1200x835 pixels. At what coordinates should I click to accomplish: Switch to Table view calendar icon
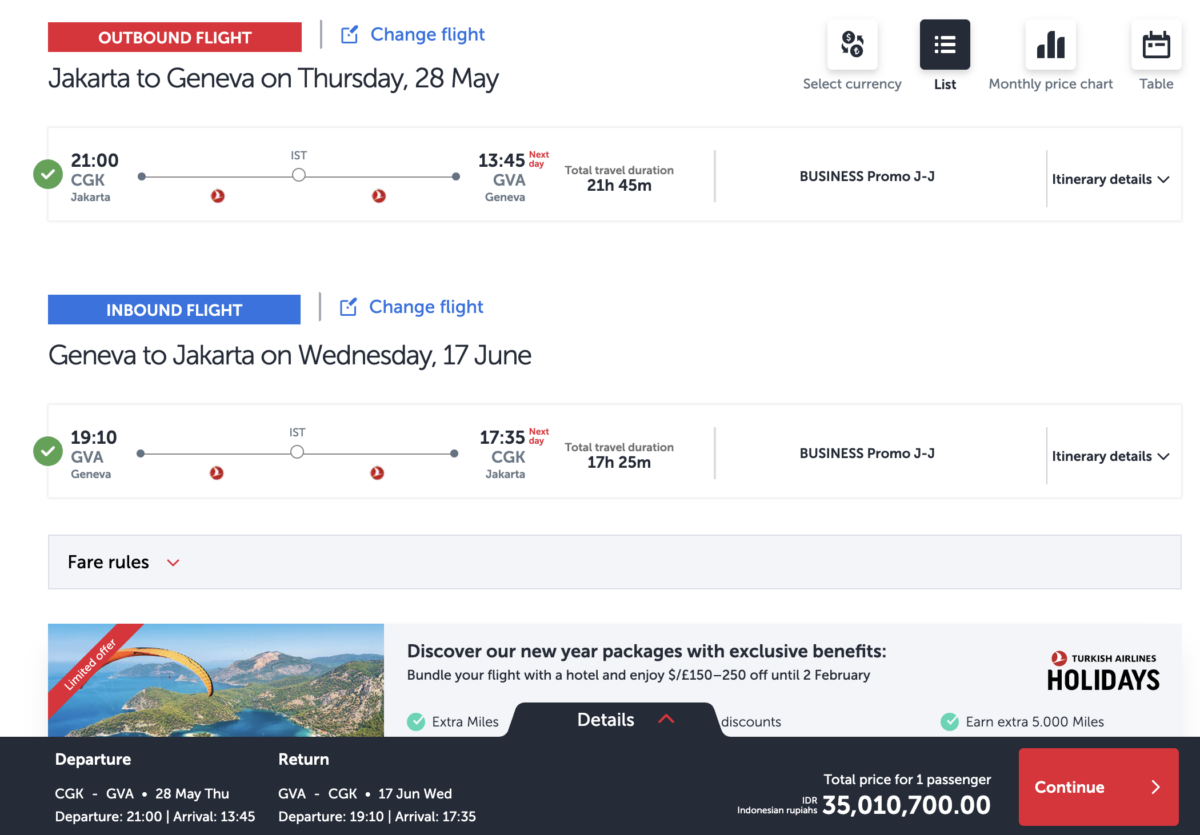click(1156, 45)
